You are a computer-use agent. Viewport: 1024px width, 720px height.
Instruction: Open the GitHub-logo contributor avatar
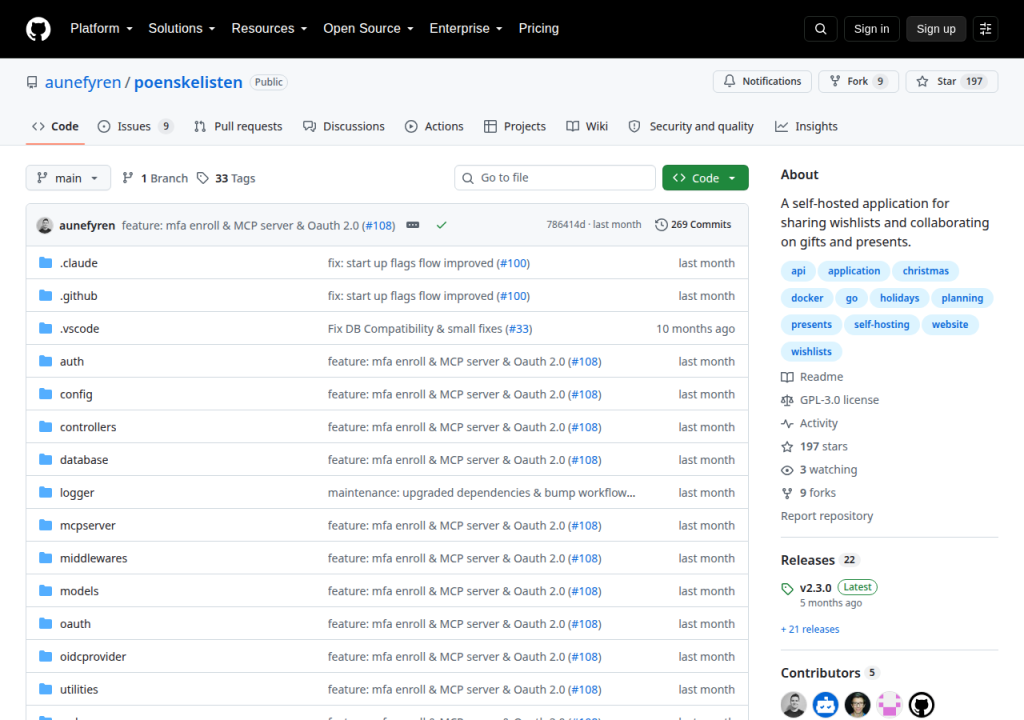pyautogui.click(x=921, y=704)
